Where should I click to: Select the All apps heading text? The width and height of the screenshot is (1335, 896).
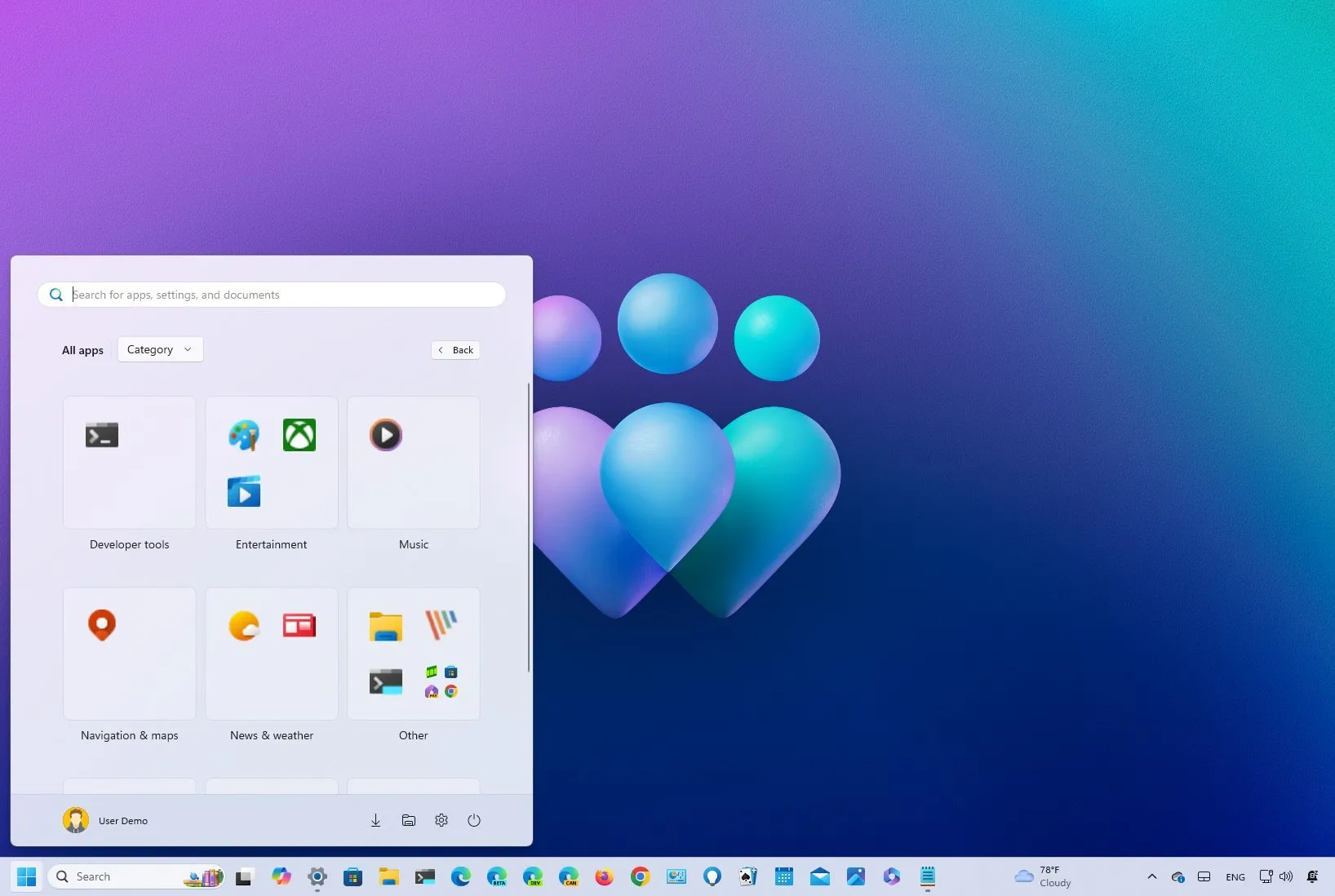pyautogui.click(x=82, y=350)
